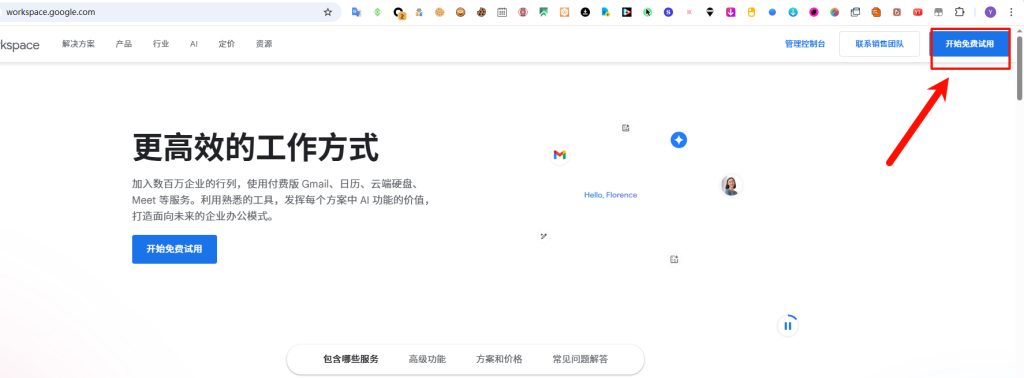Open the teal circle download-arrow extension
The width and height of the screenshot is (1024, 378).
(793, 12)
